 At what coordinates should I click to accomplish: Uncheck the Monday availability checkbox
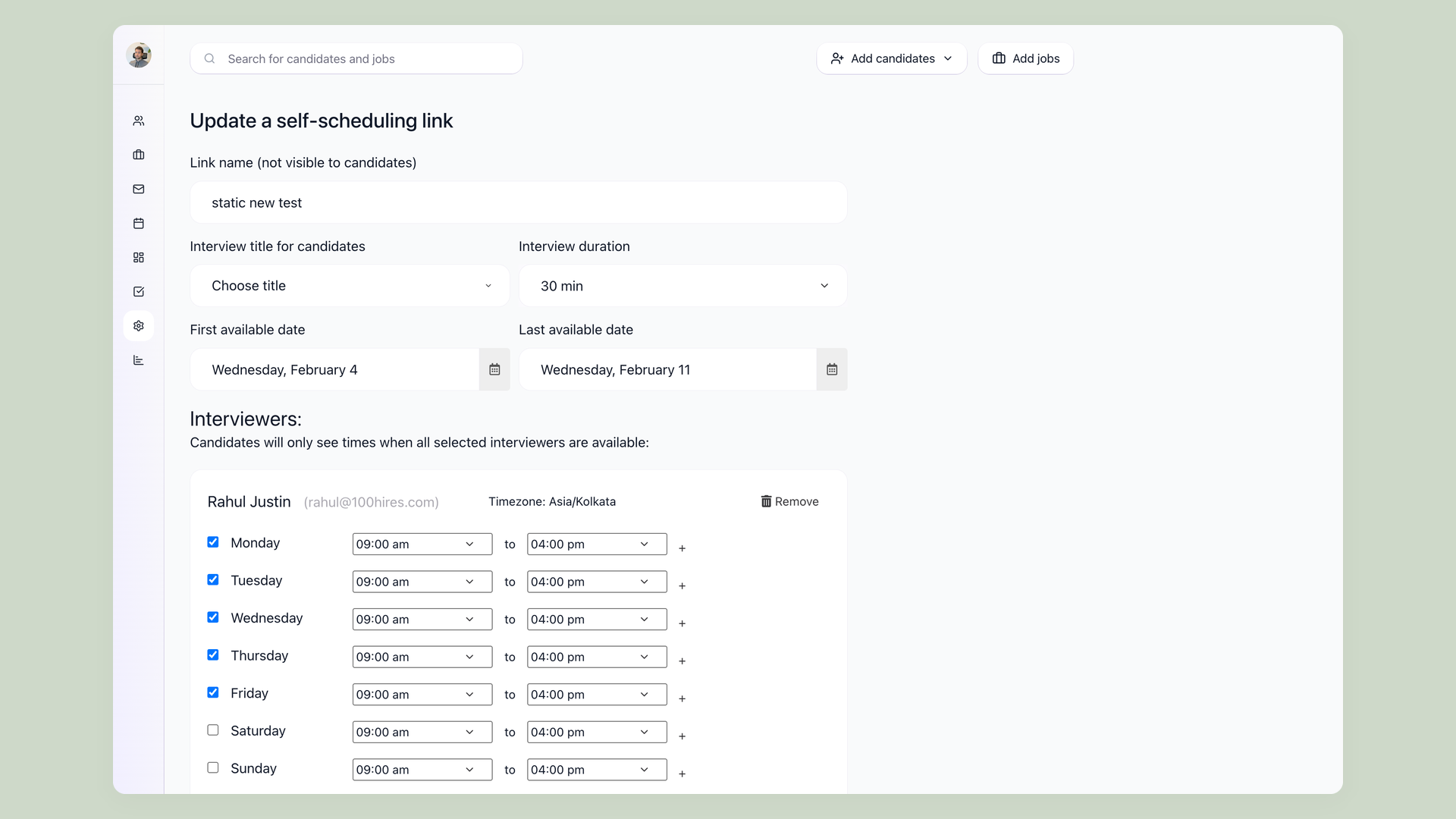213,542
